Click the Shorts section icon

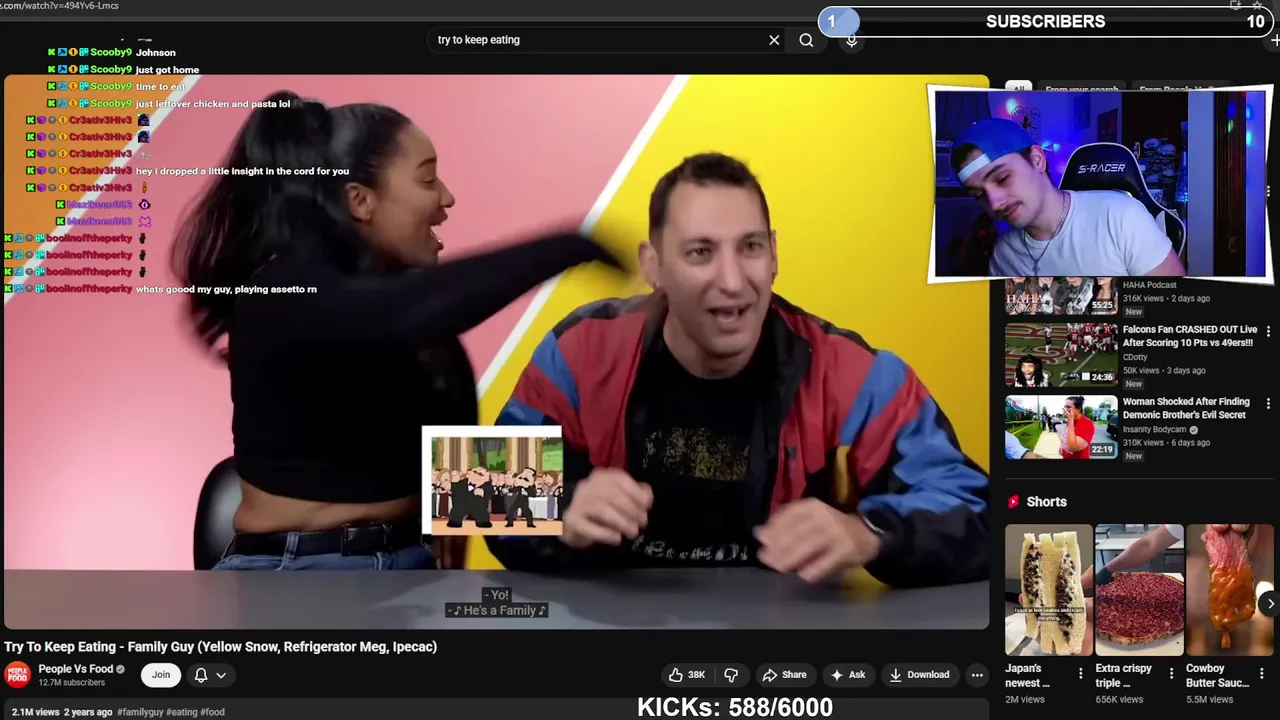[x=1014, y=502]
